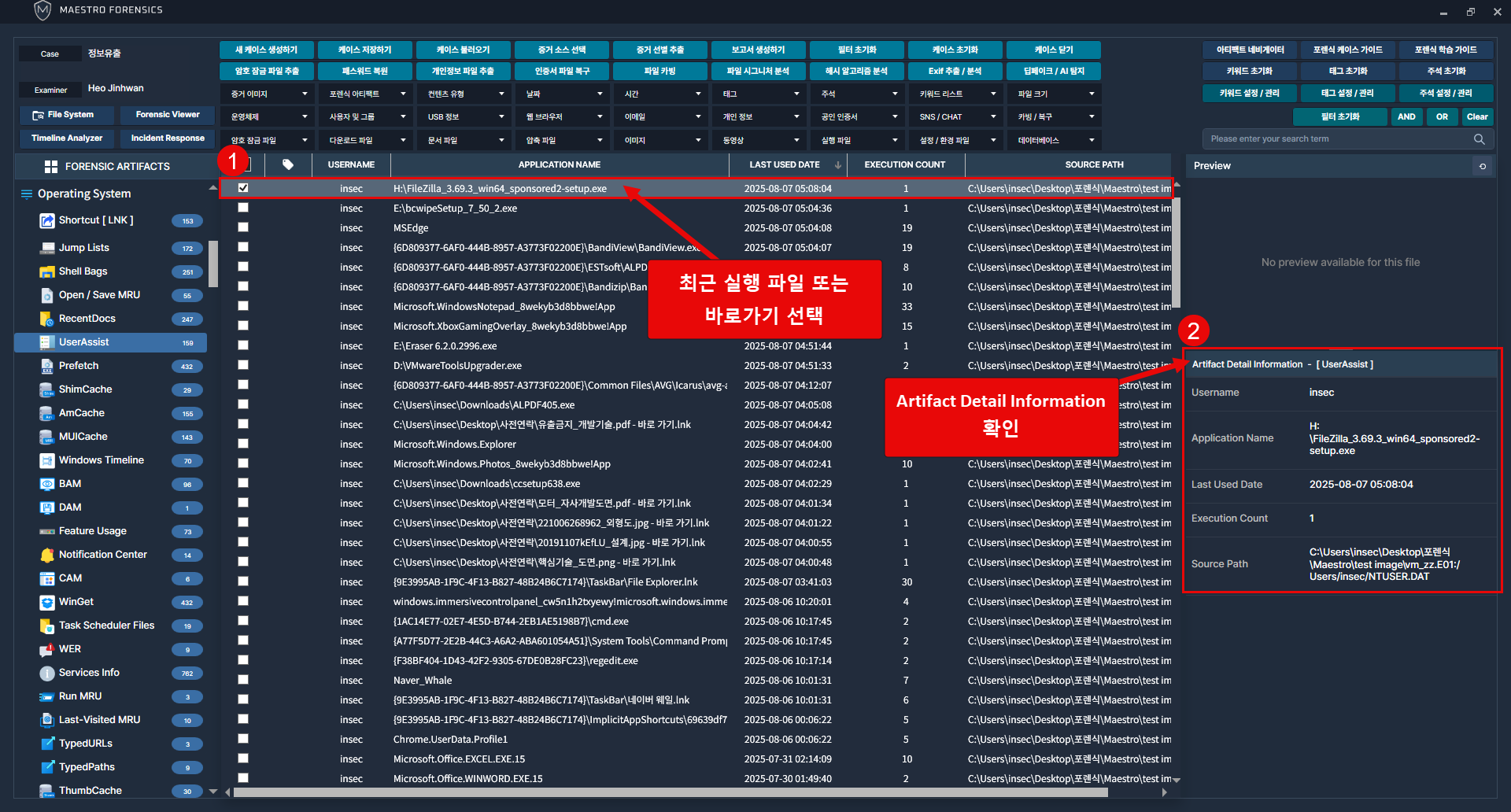The height and width of the screenshot is (812, 1511).
Task: Tick the bcwipeSetup row checkbox
Action: click(x=243, y=208)
